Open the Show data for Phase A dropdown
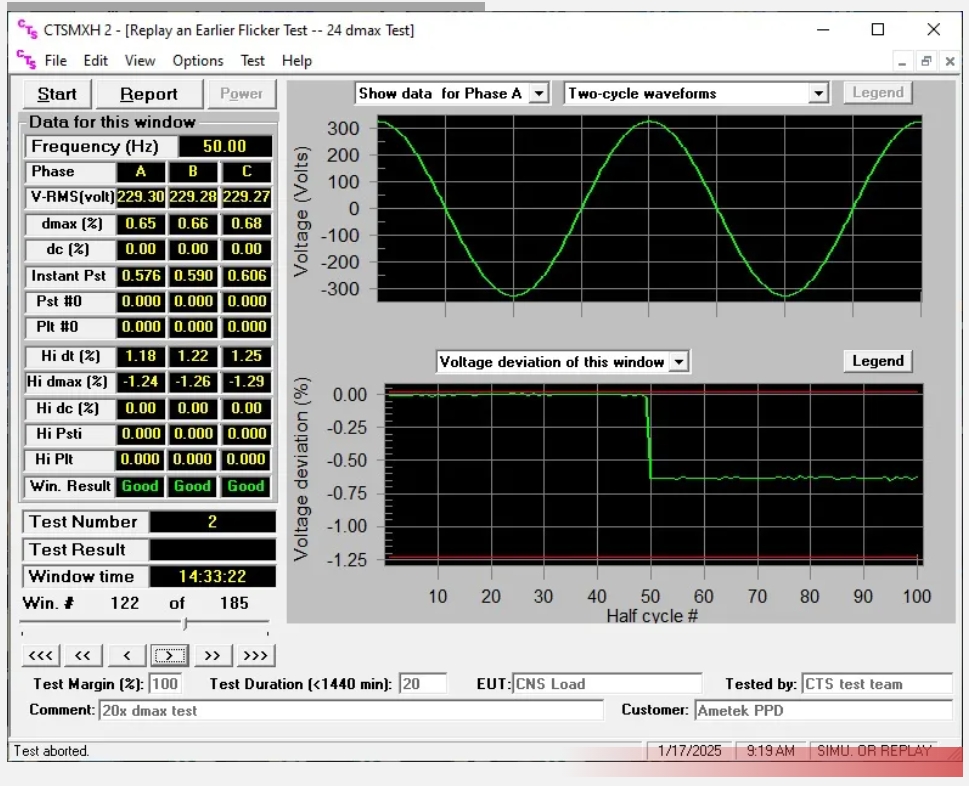The width and height of the screenshot is (969, 786). (x=539, y=93)
